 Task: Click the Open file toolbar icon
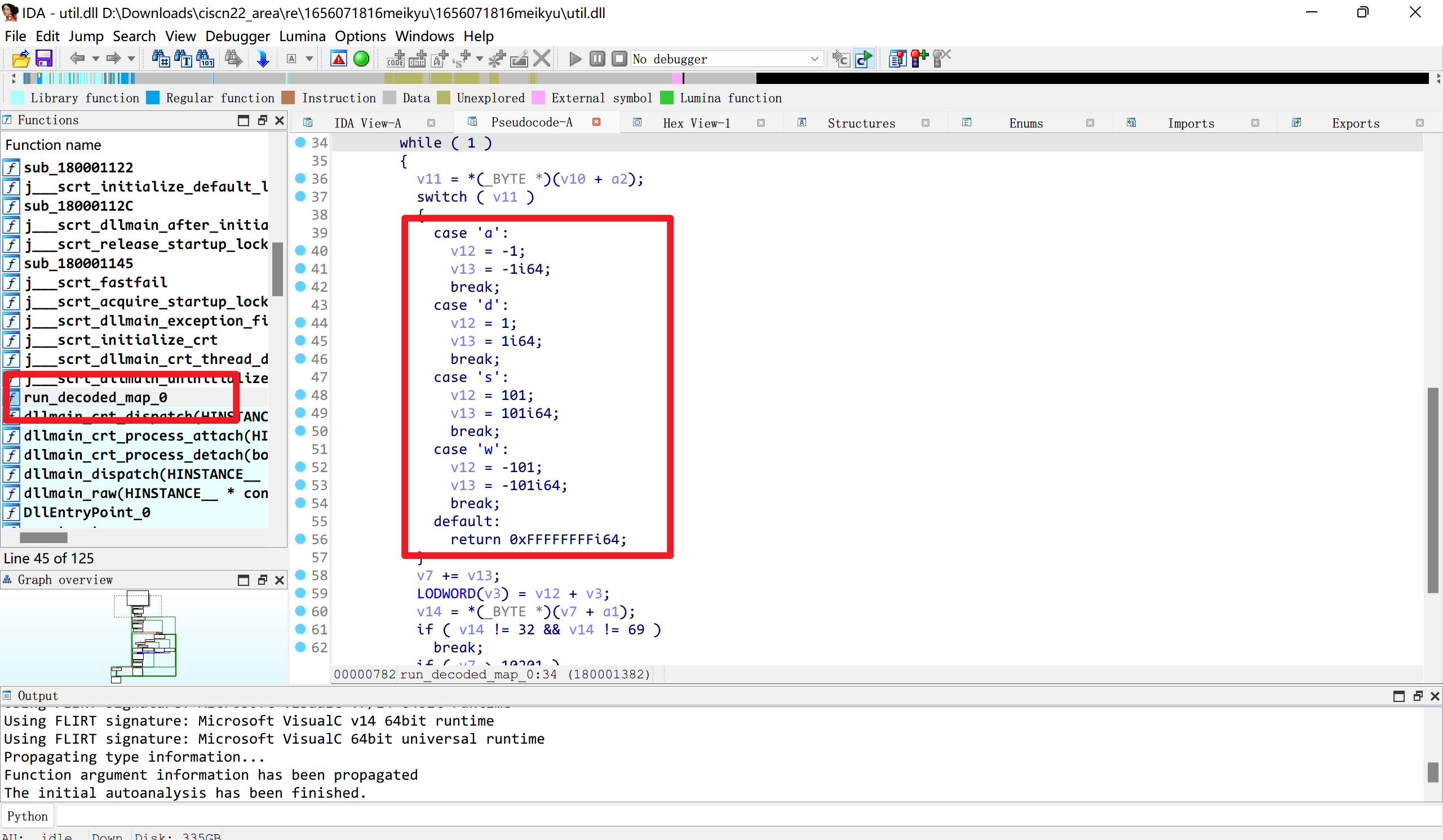click(21, 59)
